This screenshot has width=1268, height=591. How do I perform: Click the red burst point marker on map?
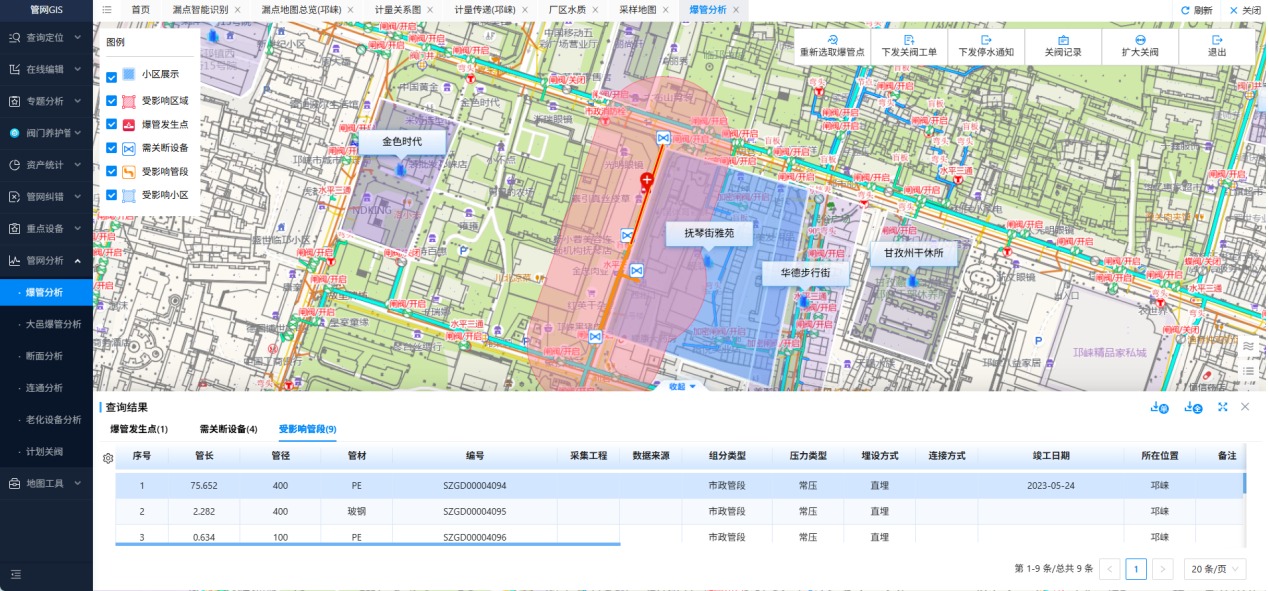click(647, 181)
